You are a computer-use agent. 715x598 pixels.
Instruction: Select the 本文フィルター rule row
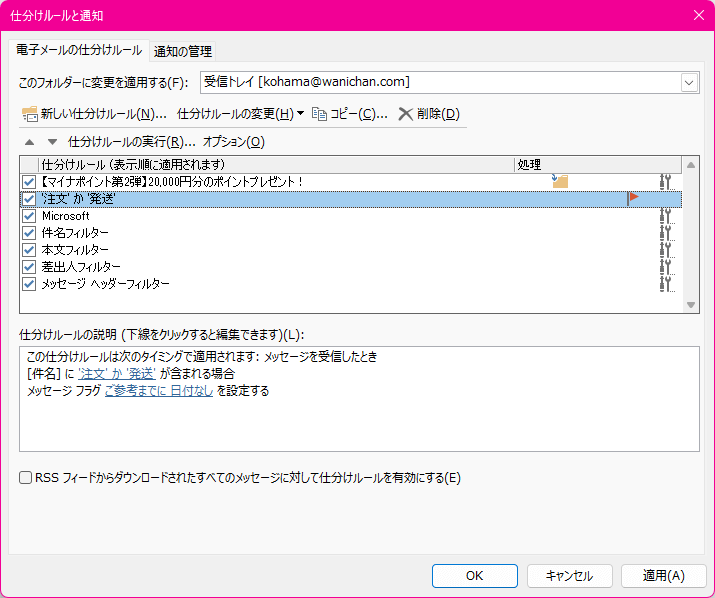point(351,250)
